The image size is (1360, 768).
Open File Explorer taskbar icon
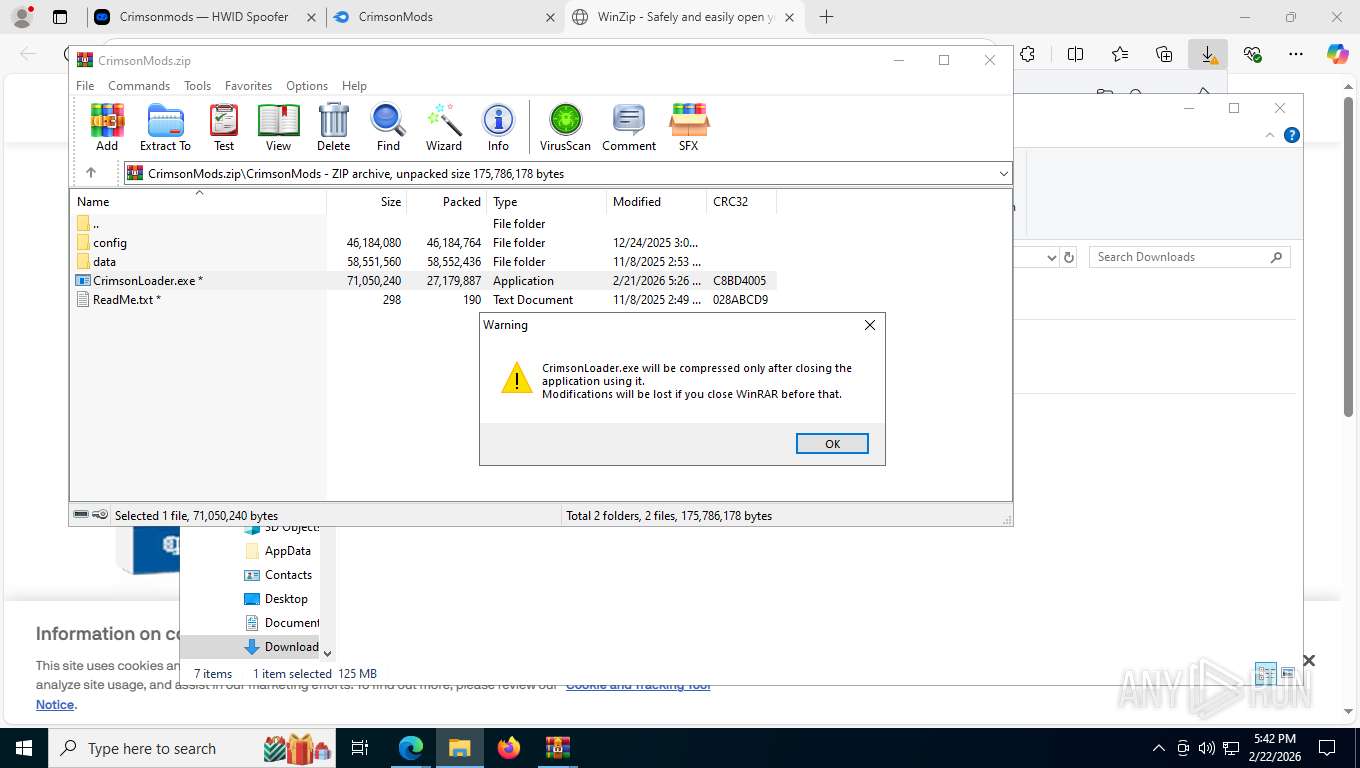coord(460,747)
